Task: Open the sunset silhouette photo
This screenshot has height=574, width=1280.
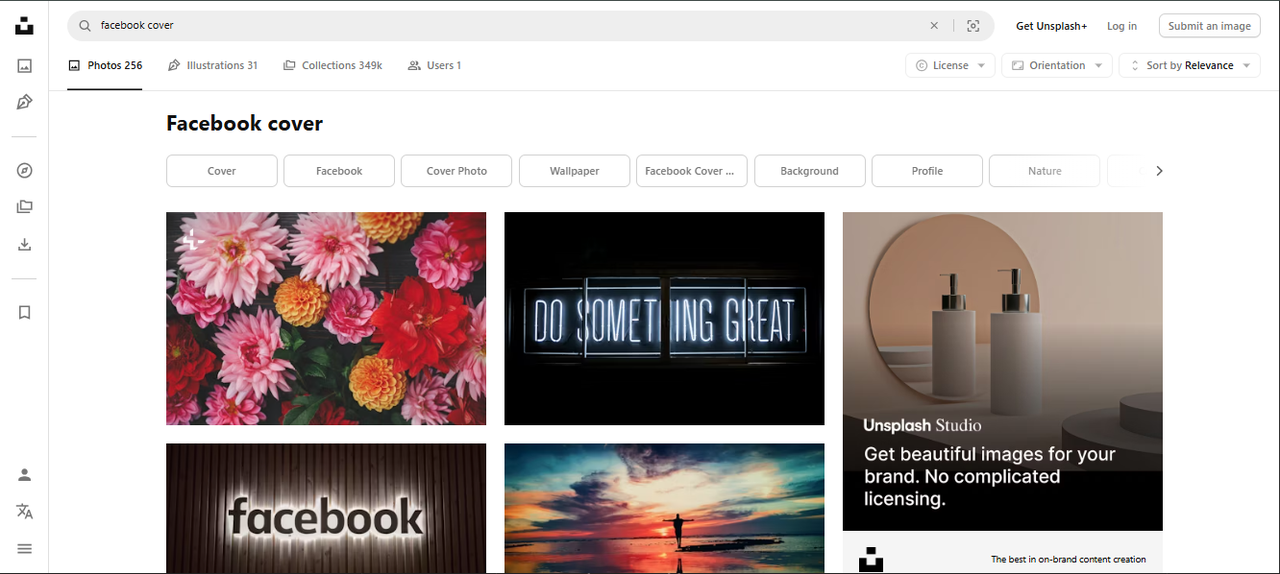Action: 664,509
